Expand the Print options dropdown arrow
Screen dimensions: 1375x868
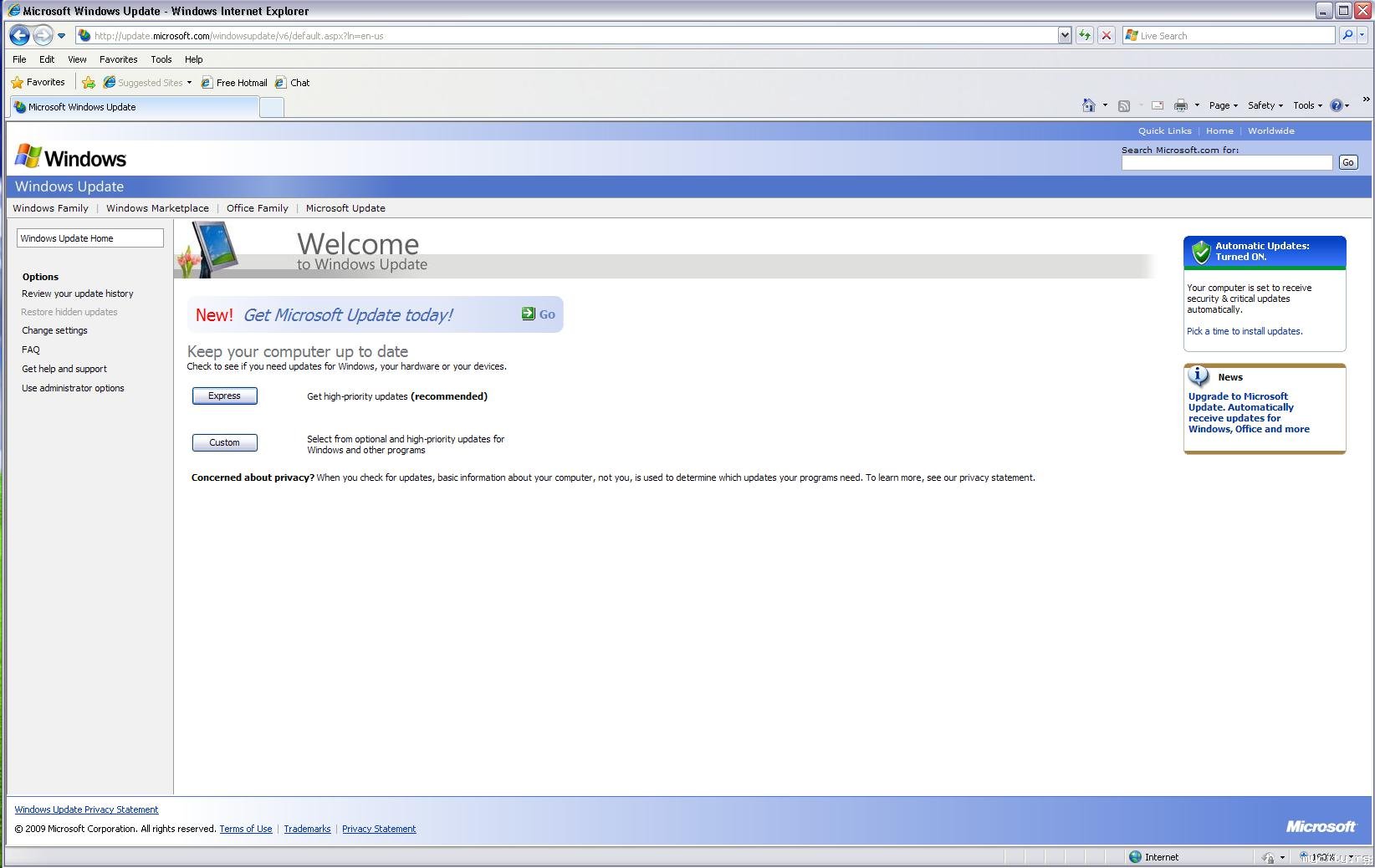point(1197,105)
